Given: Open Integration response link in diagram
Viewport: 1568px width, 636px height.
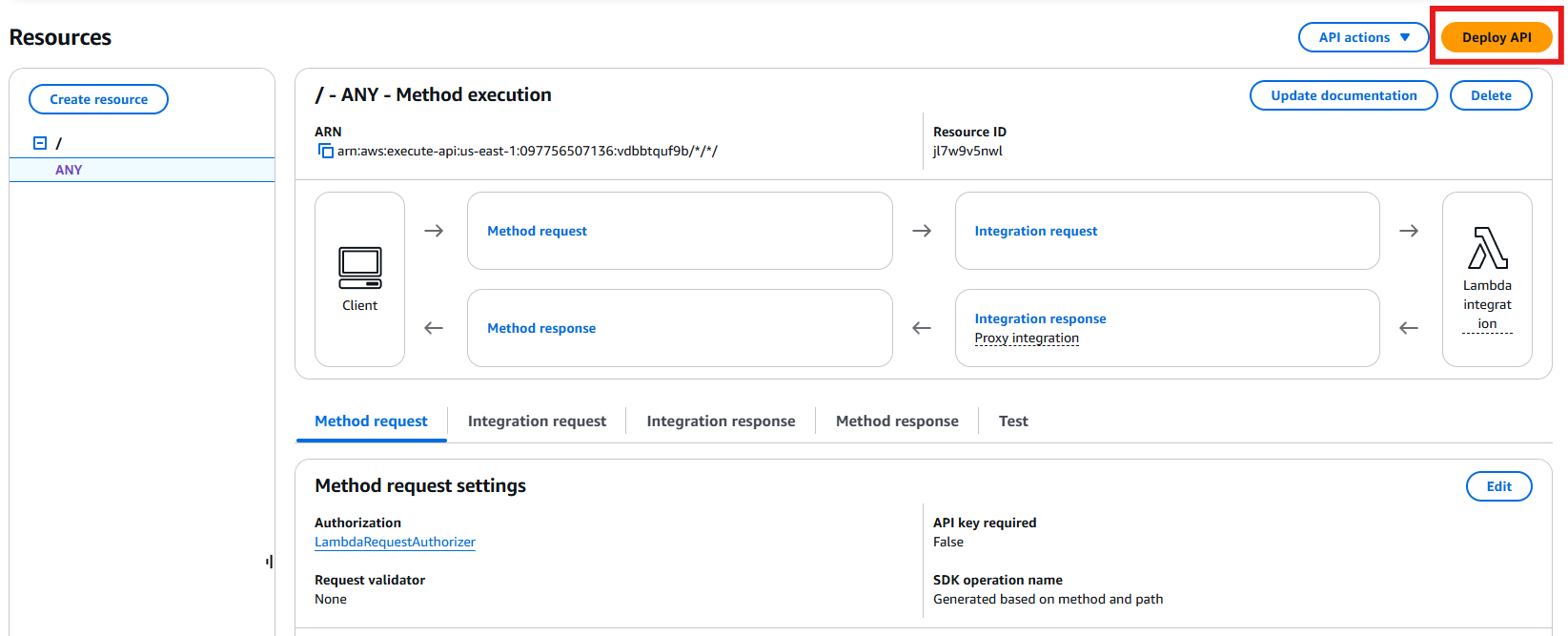Looking at the screenshot, I should 1040,318.
